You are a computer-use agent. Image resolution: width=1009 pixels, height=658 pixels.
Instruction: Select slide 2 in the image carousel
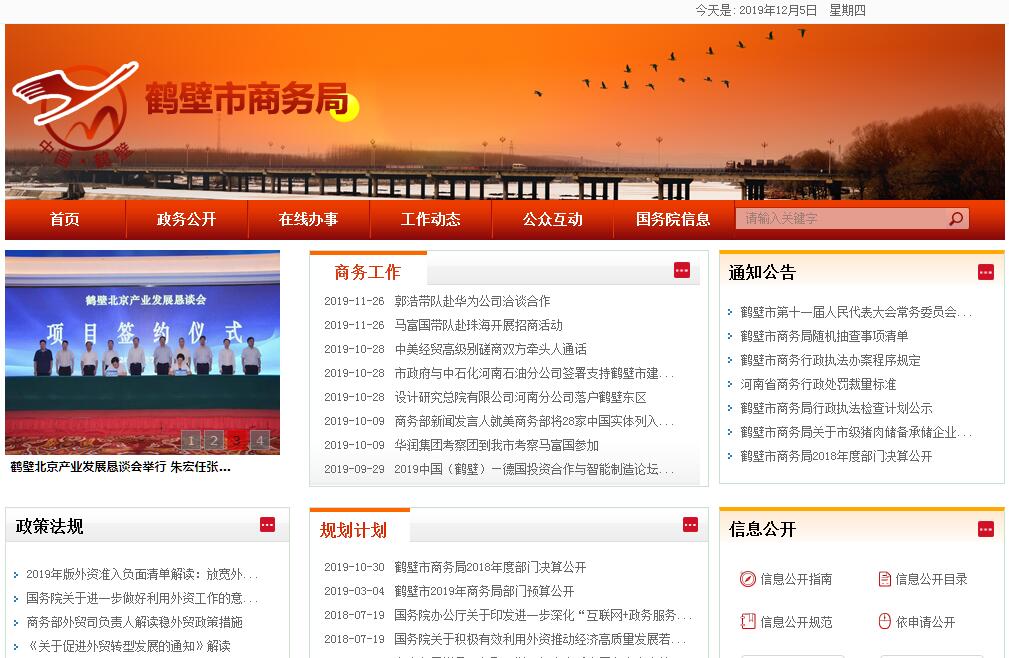pos(213,440)
